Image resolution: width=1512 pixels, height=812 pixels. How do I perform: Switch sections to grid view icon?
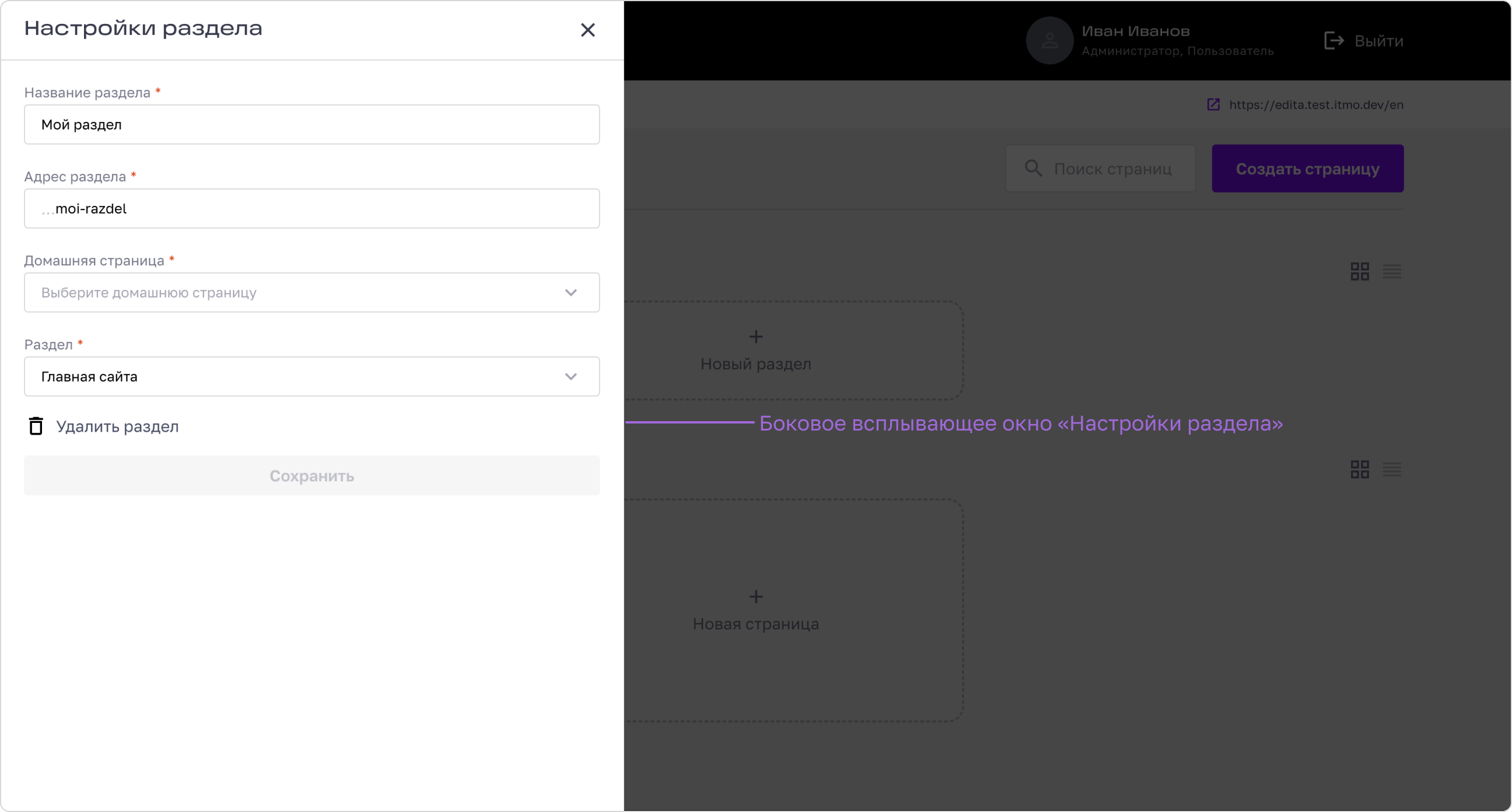point(1359,271)
